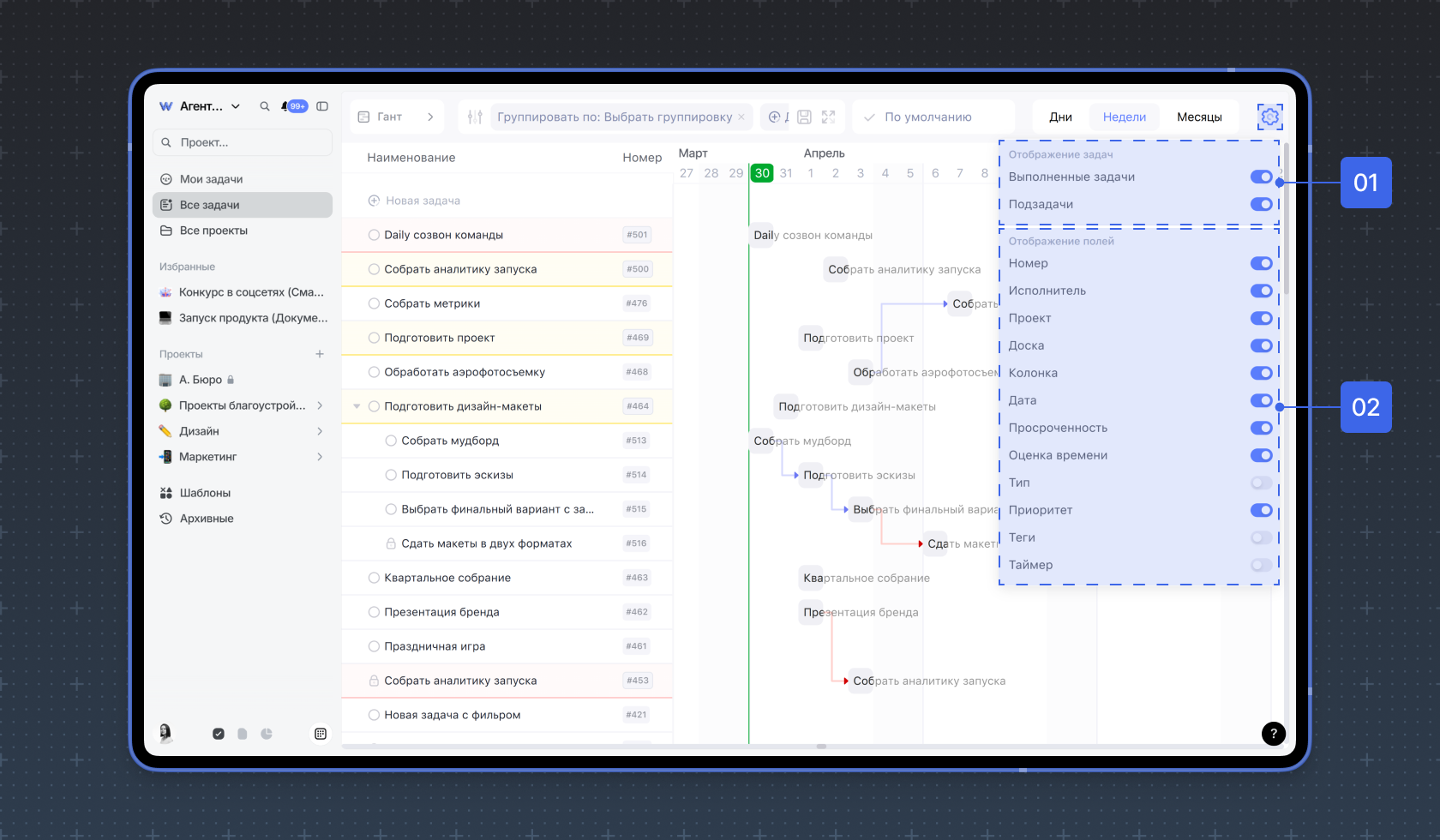Expand the Gantt chart to fullscreen

click(x=828, y=117)
